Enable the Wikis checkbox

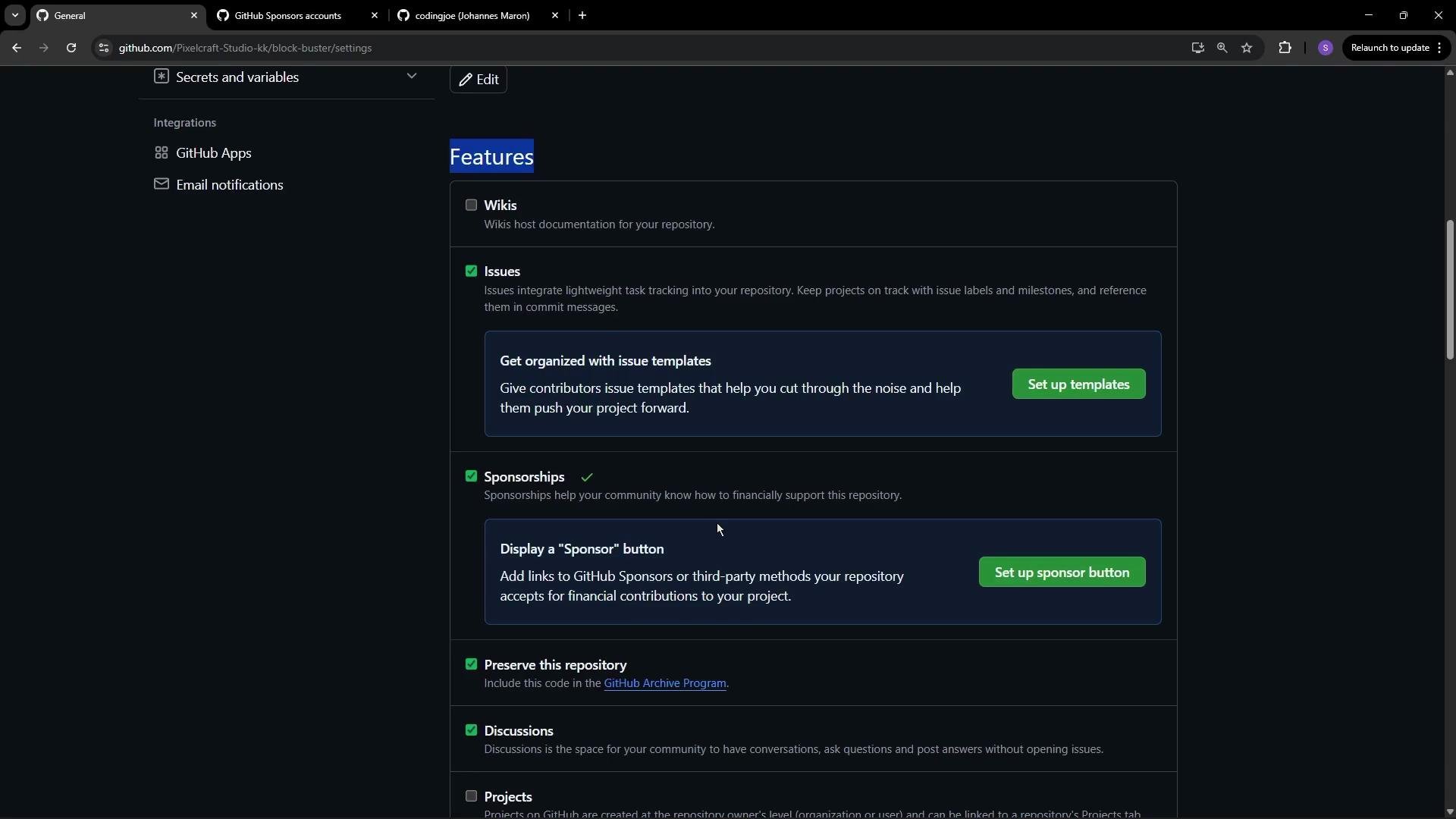[x=471, y=205]
